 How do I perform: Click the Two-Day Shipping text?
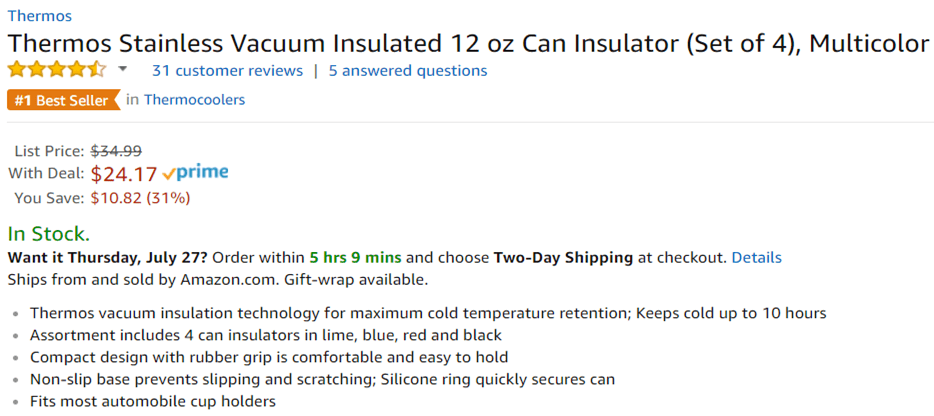[x=563, y=258]
